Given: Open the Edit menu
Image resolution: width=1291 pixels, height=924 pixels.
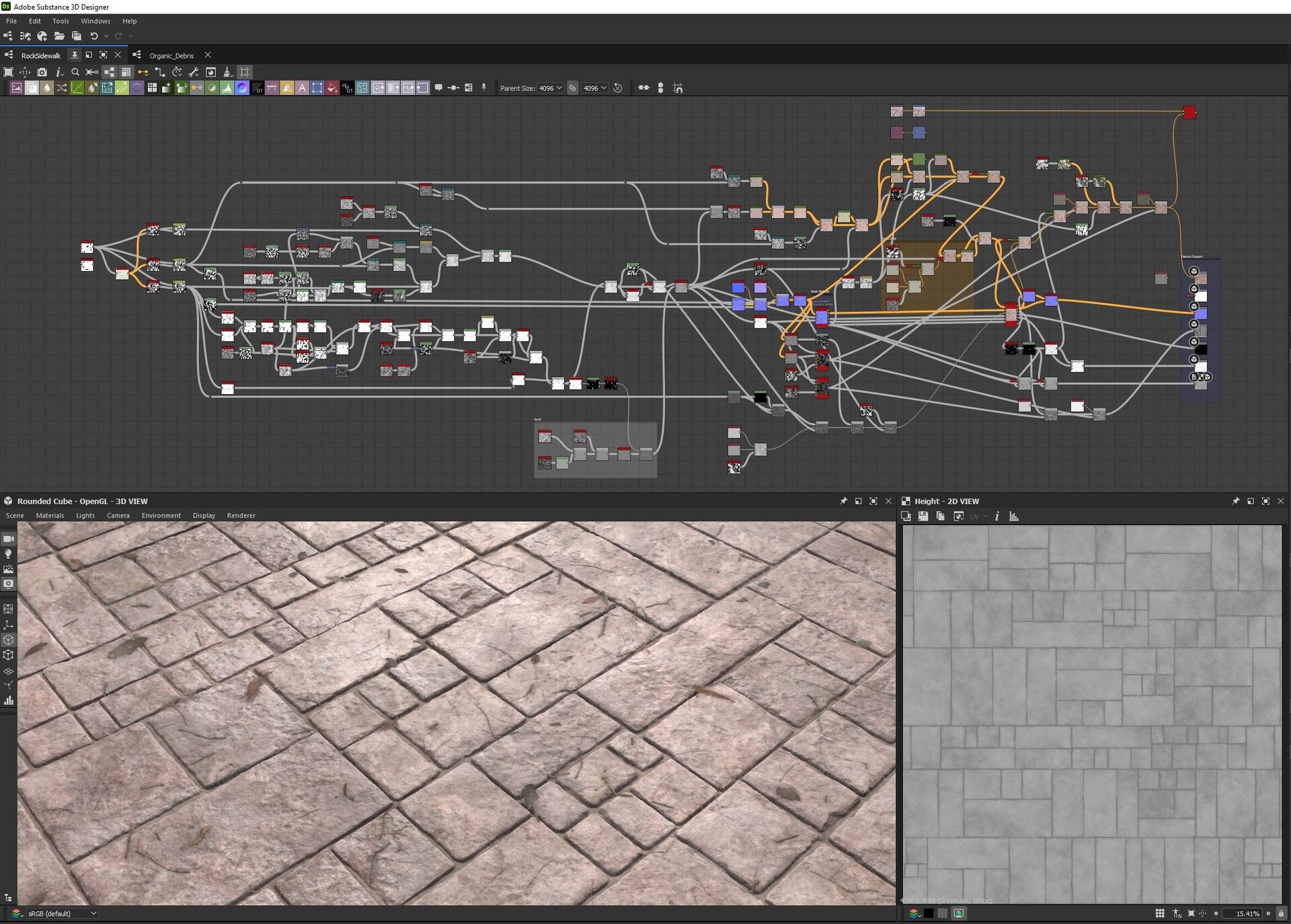Looking at the screenshot, I should 34,21.
